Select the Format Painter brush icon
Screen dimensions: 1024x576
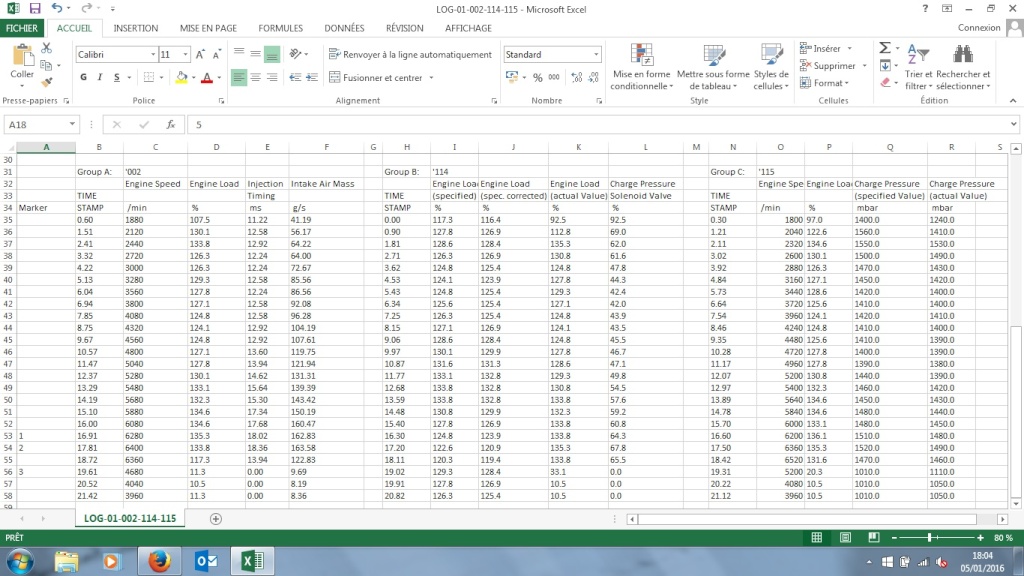[47, 81]
